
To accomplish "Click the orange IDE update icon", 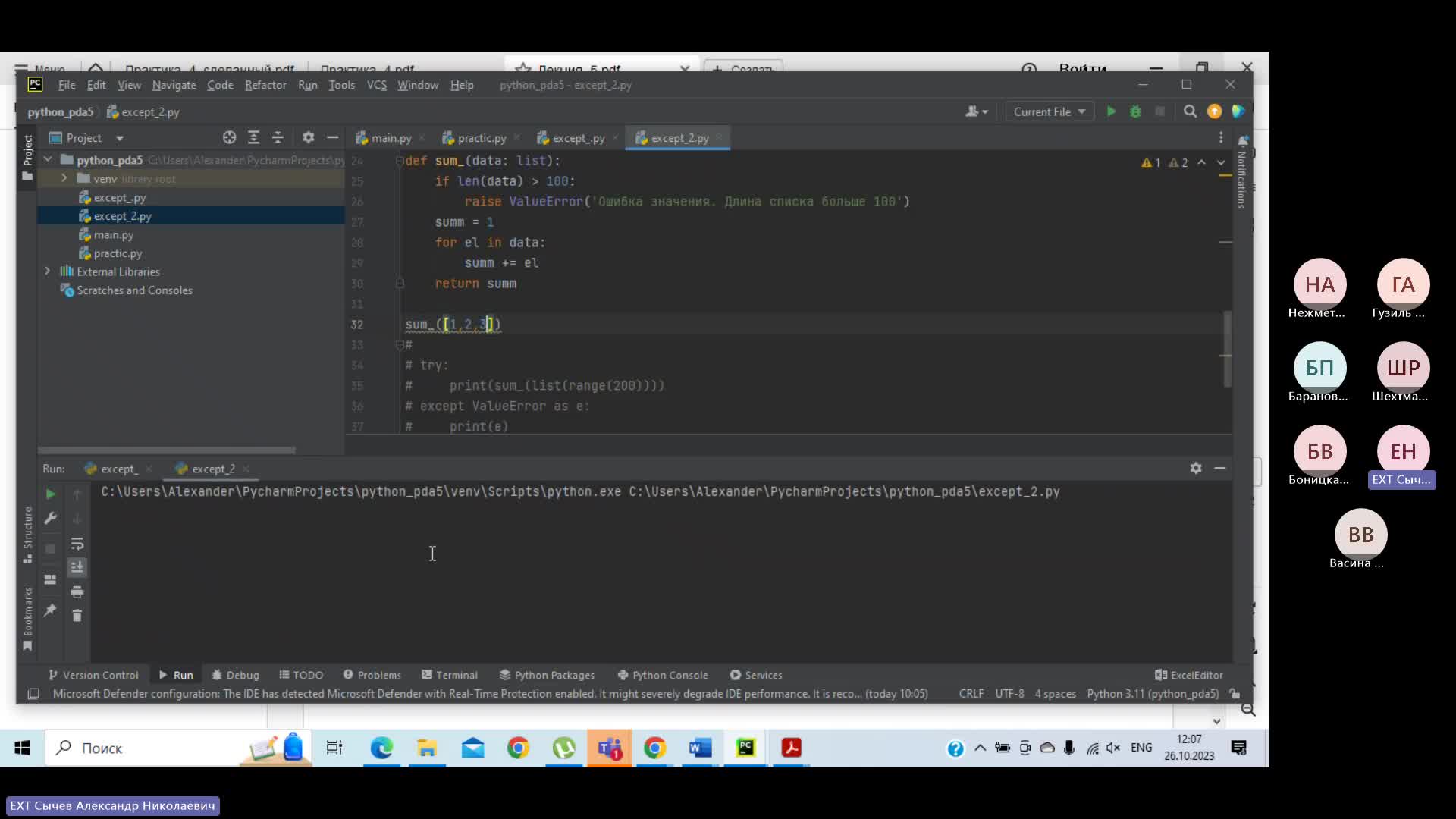I will point(1214,111).
